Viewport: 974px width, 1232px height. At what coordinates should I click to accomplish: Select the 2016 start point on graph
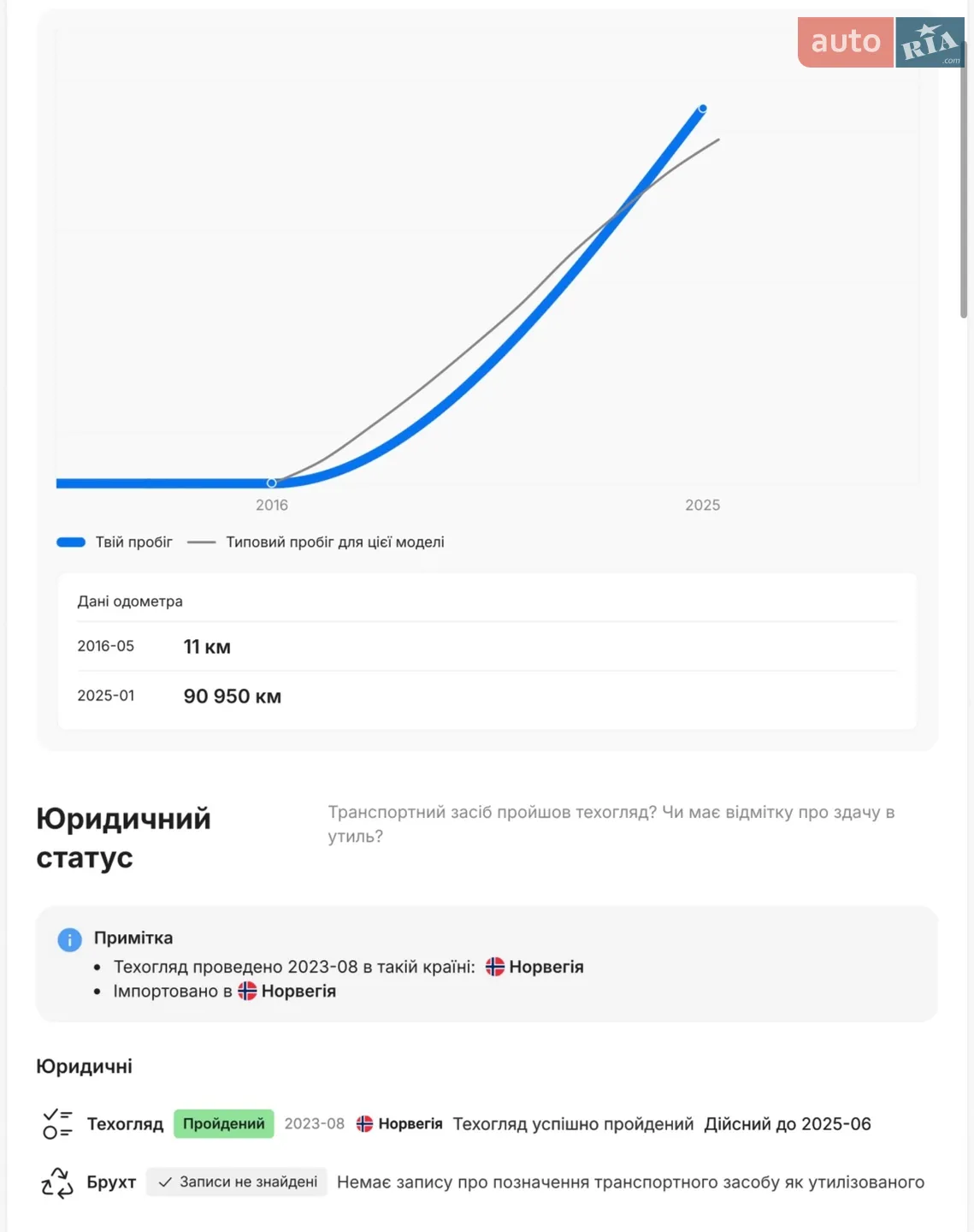pyautogui.click(x=272, y=483)
